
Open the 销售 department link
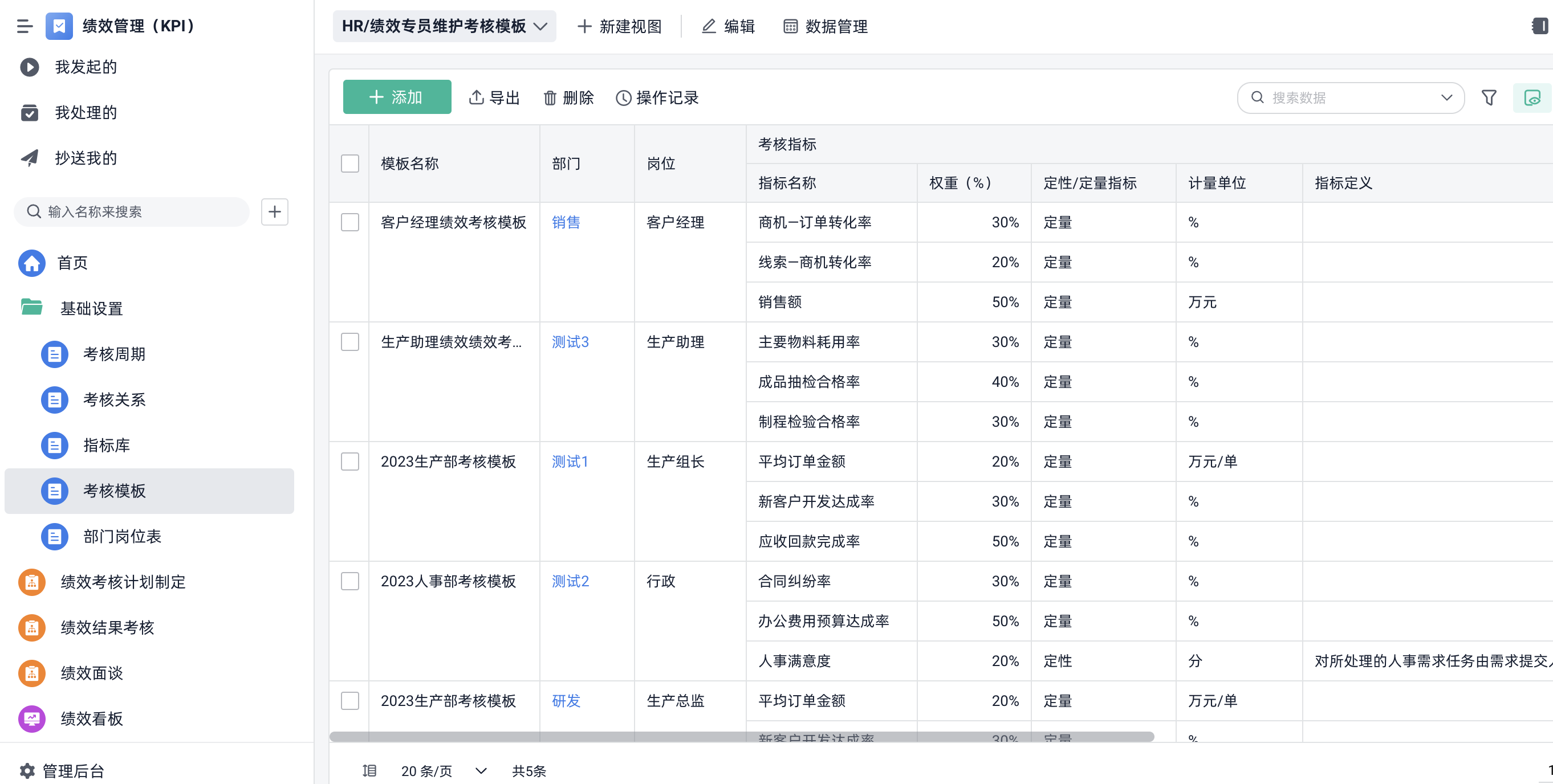tap(566, 222)
